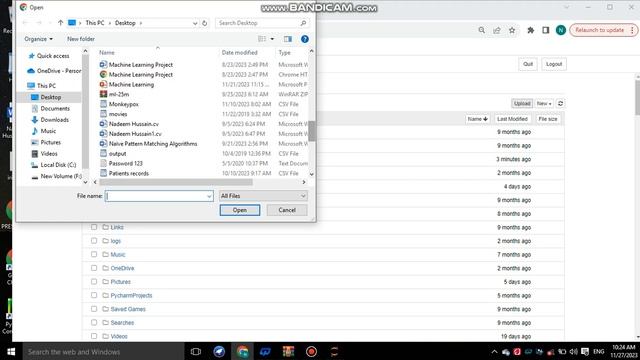Expand the File name history dropdown
This screenshot has height=360, width=640.
(209, 196)
